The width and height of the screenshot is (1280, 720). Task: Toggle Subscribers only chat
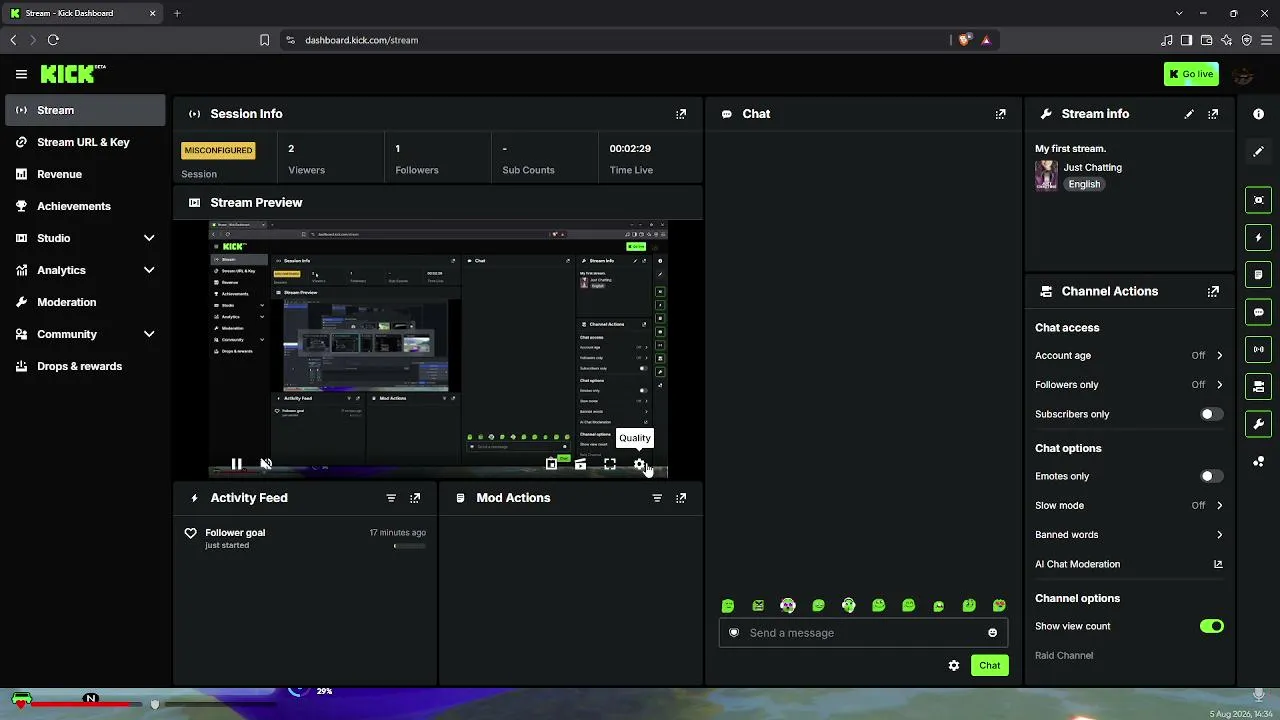[x=1211, y=414]
